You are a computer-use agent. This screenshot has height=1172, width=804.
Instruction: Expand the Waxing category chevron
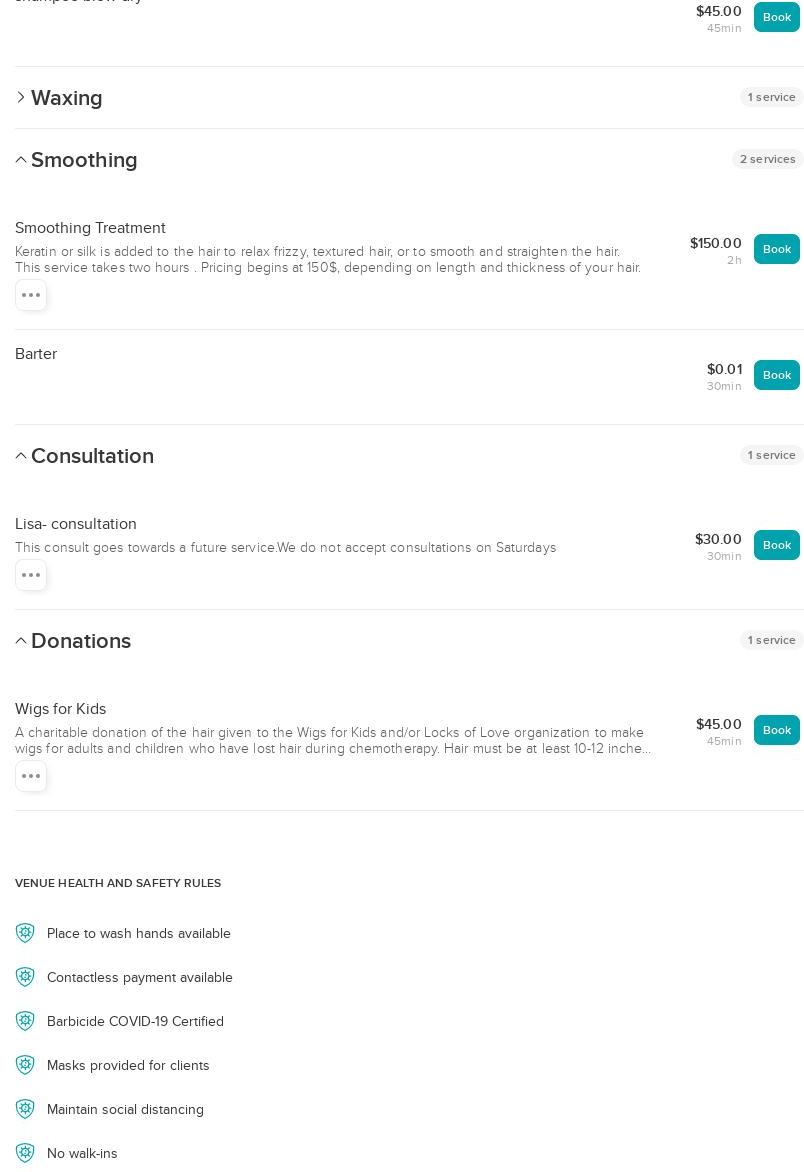pyautogui.click(x=21, y=98)
